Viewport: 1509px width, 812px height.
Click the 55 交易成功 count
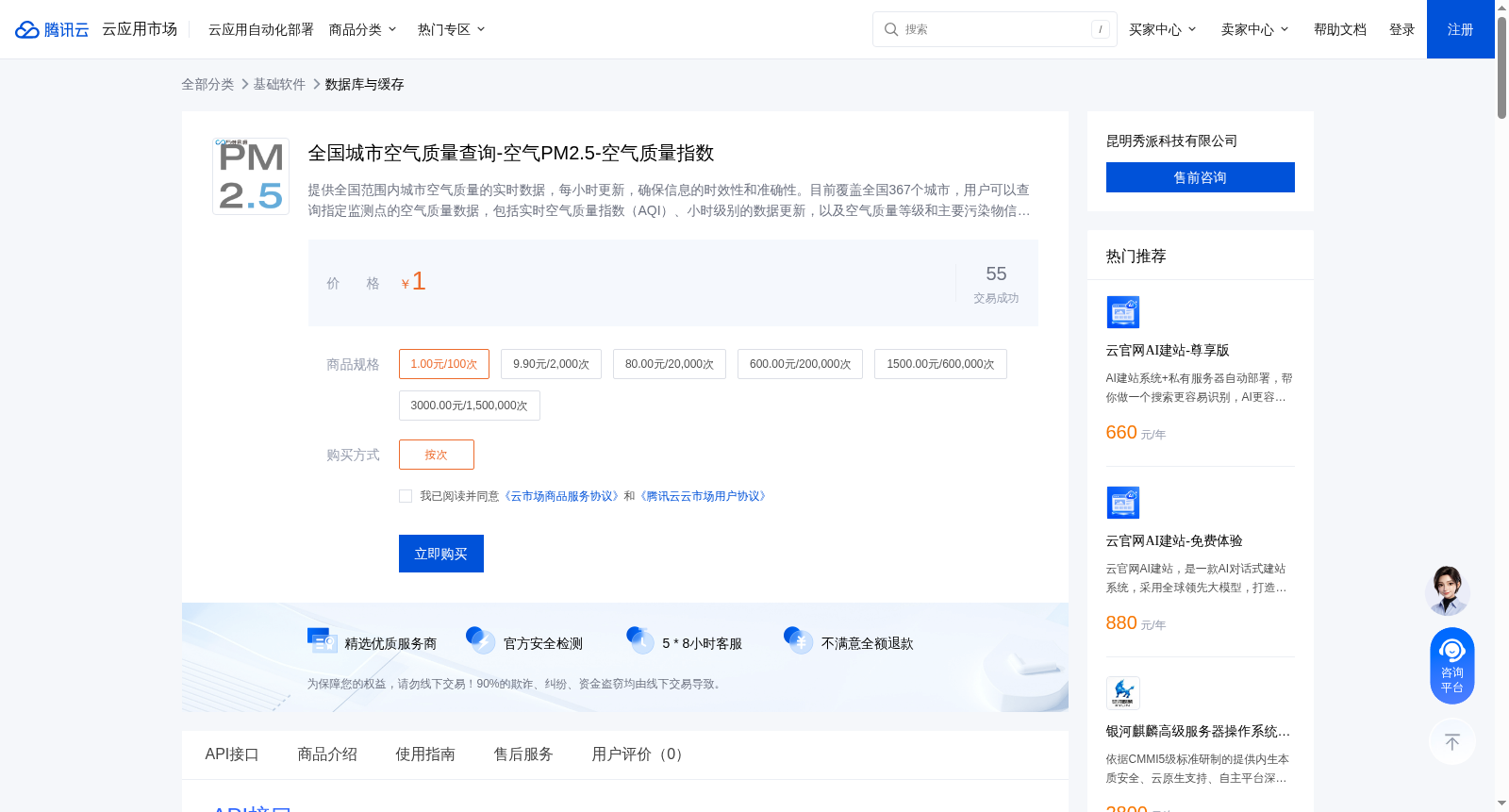996,284
